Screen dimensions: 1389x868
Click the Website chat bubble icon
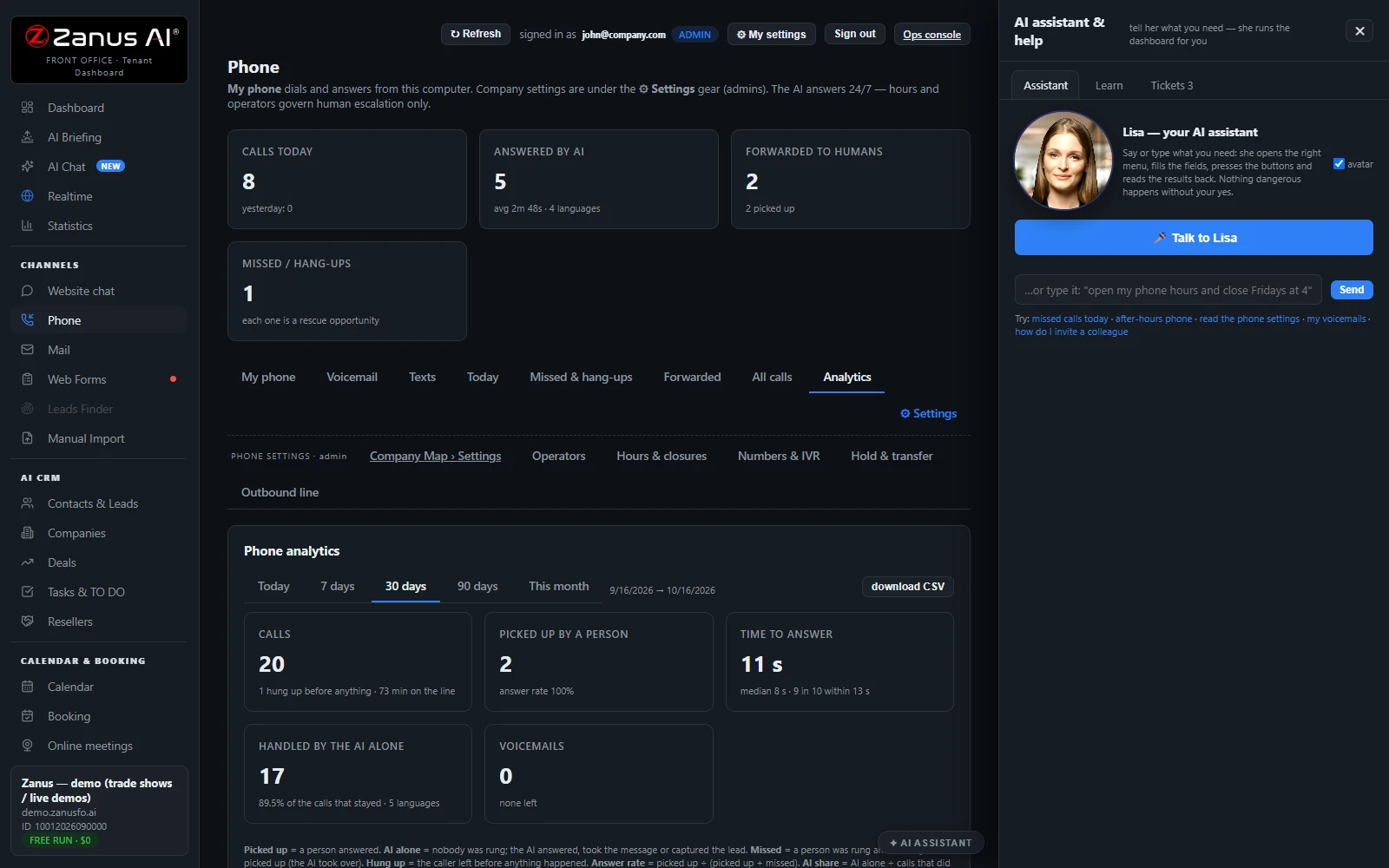27,291
